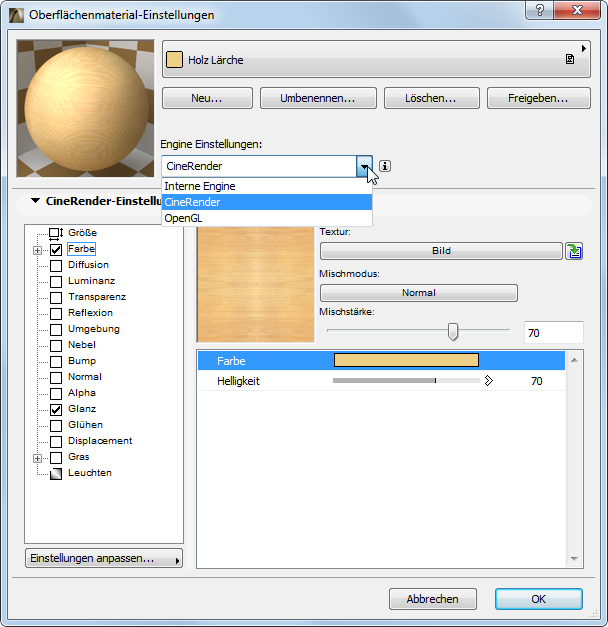The width and height of the screenshot is (608, 627).
Task: Select the Helligkeit parameter row
Action: (381, 381)
